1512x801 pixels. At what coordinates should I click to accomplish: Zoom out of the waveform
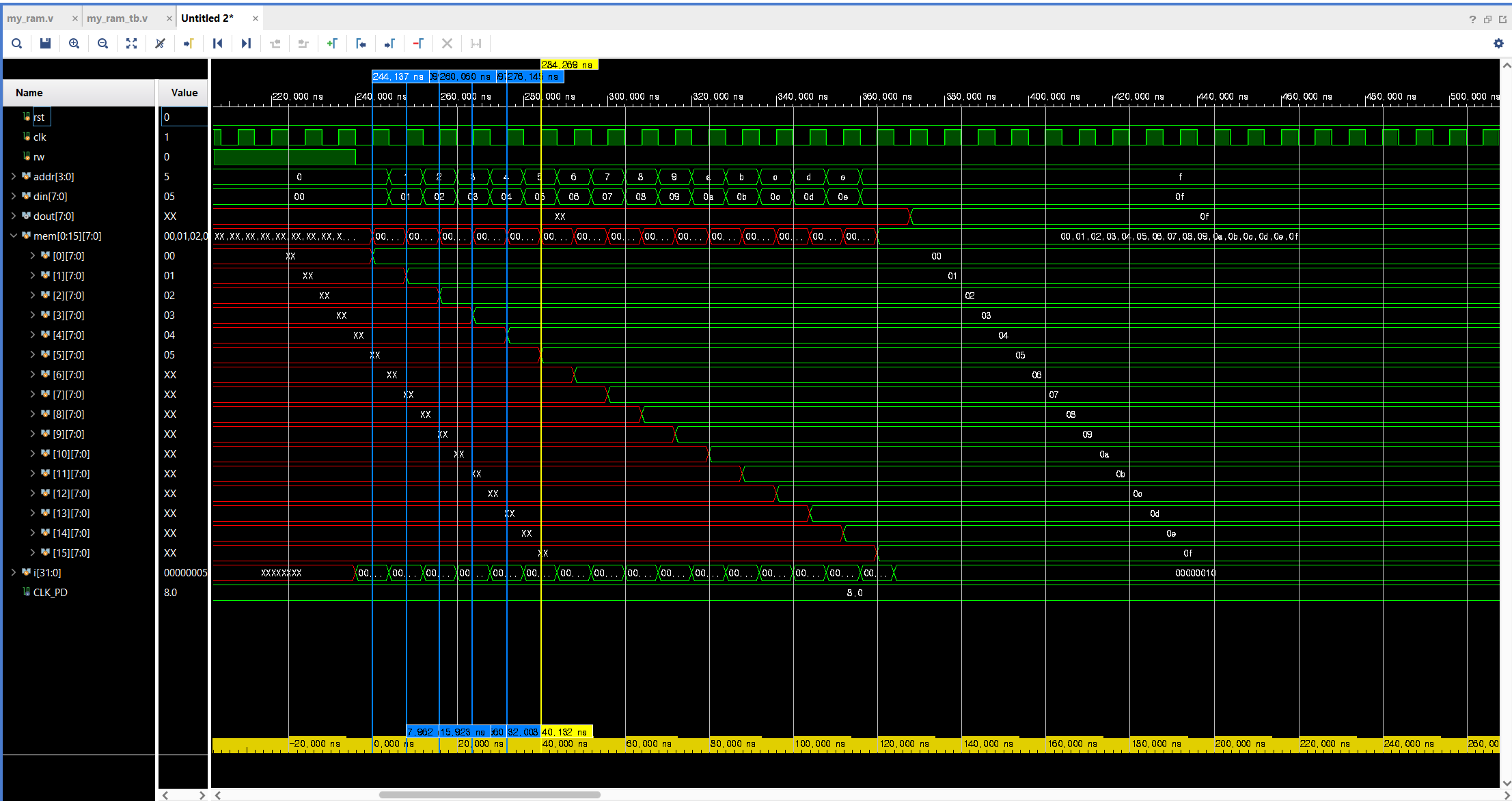point(102,44)
